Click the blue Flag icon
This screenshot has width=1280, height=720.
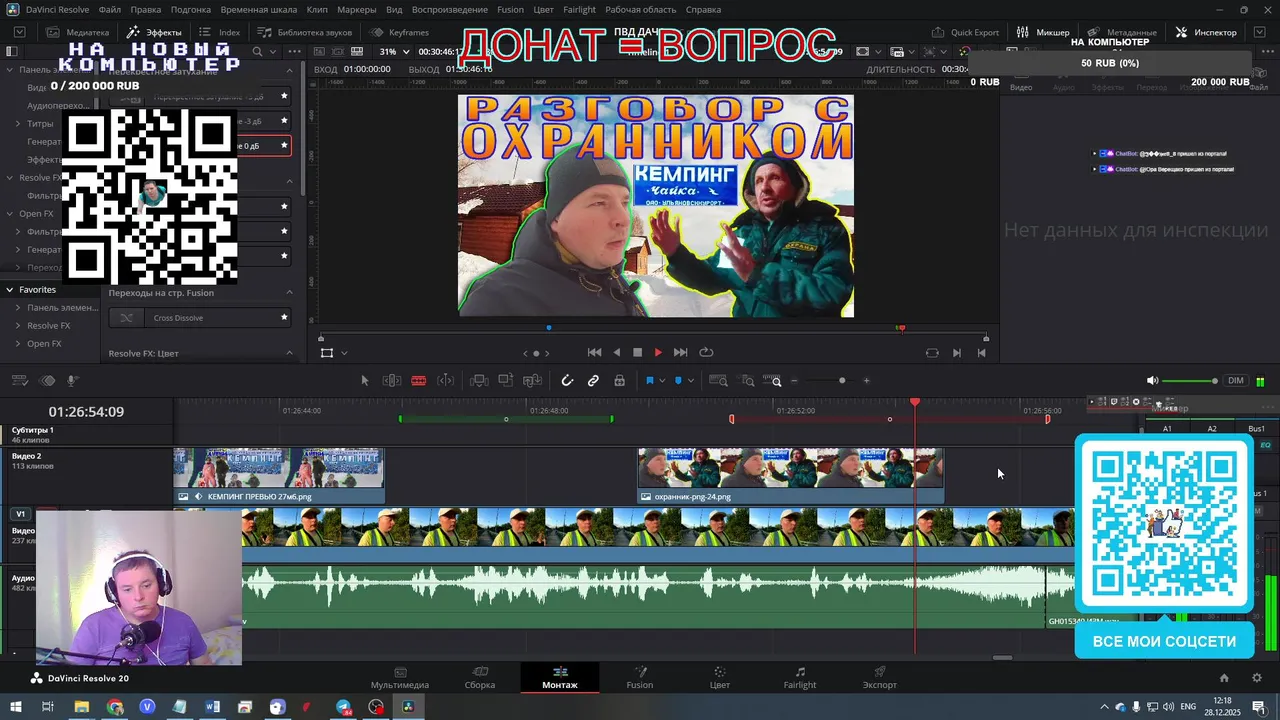649,380
